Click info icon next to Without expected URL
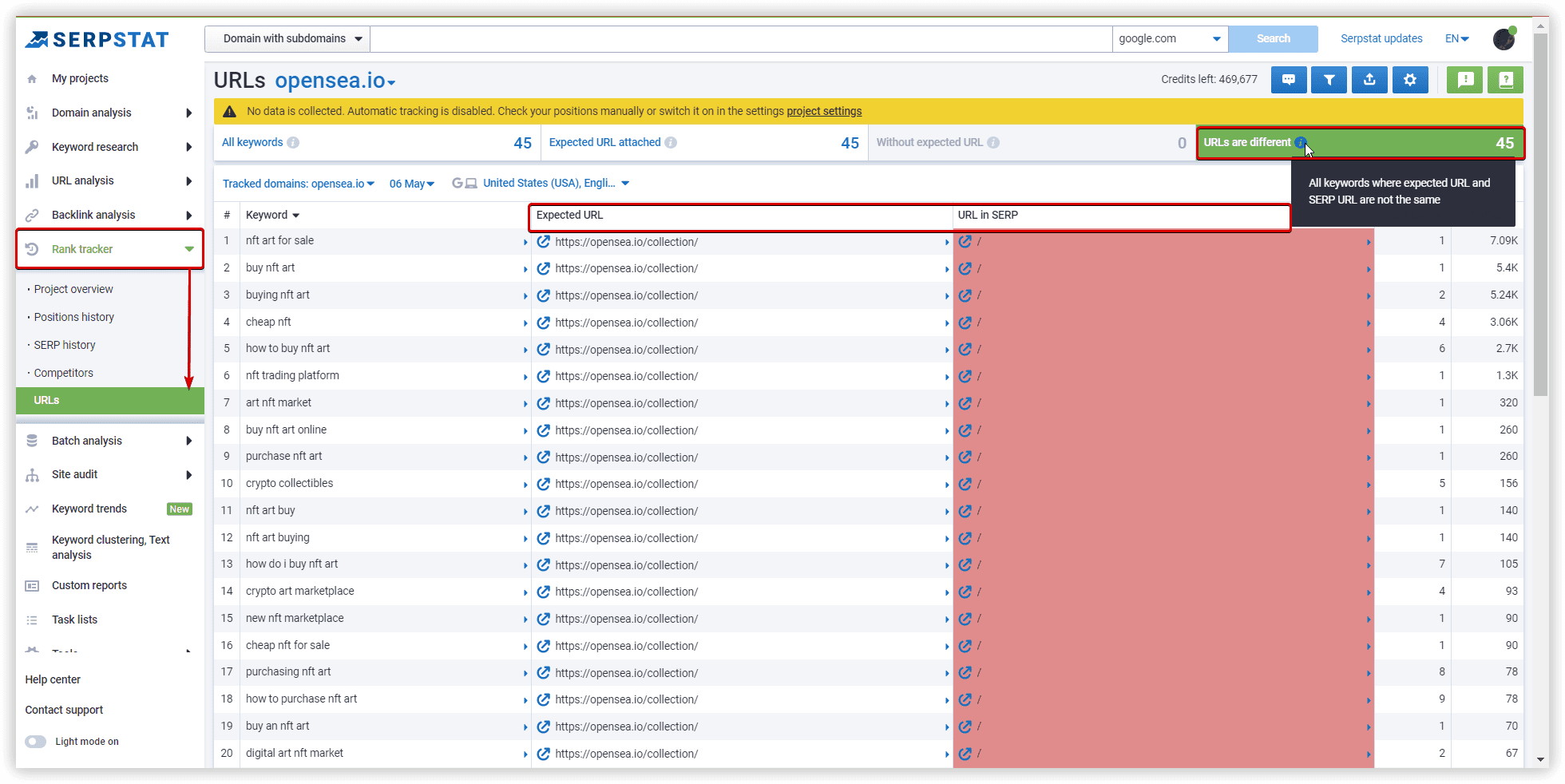This screenshot has width=1565, height=784. tap(993, 142)
